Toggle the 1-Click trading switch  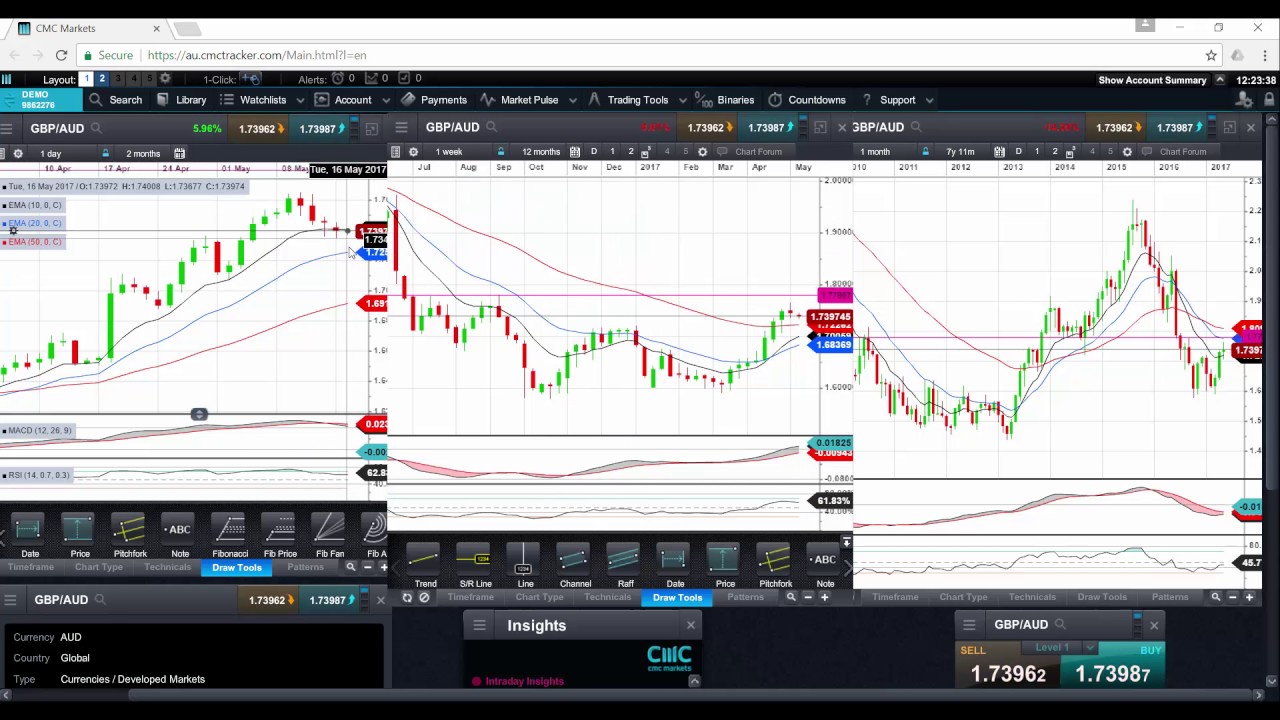tap(252, 79)
